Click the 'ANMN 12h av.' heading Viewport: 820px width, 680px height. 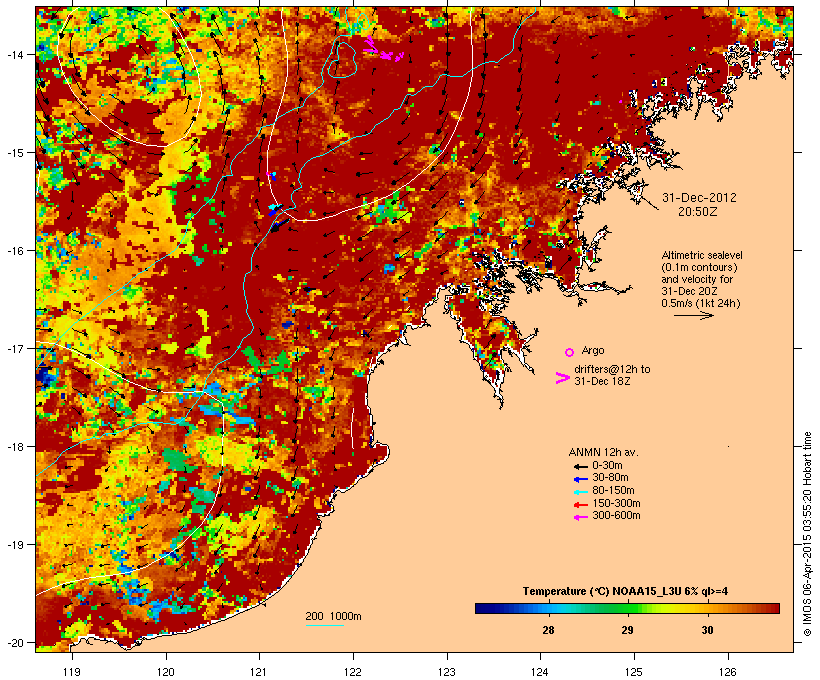[603, 452]
